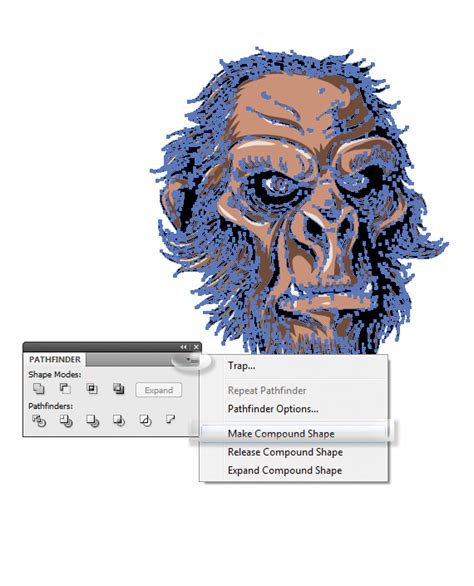Viewport: 474px width, 586px height.
Task: Click the selected gorilla artwork
Action: click(299, 202)
